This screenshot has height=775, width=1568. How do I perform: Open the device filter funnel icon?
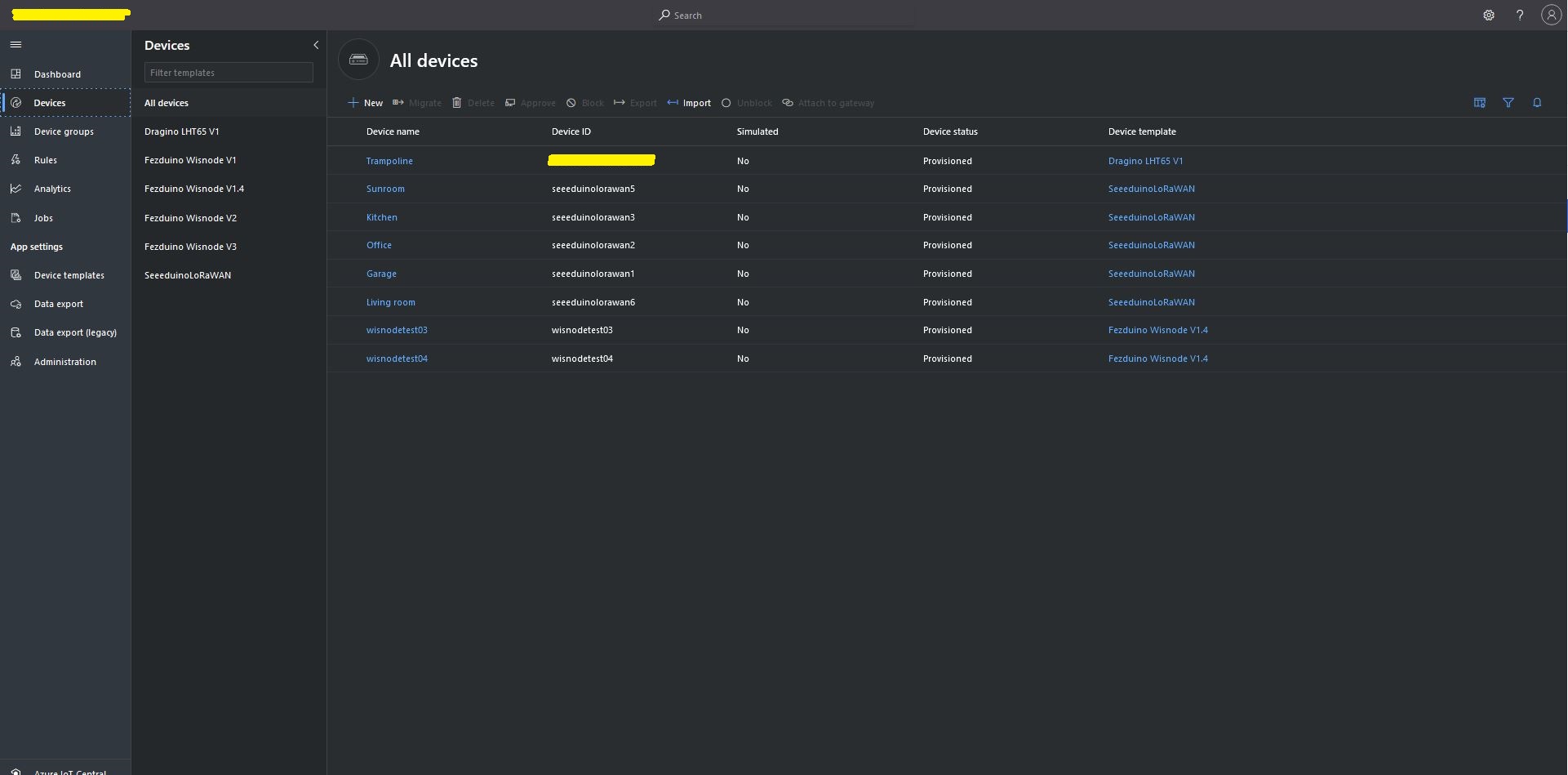[1508, 103]
